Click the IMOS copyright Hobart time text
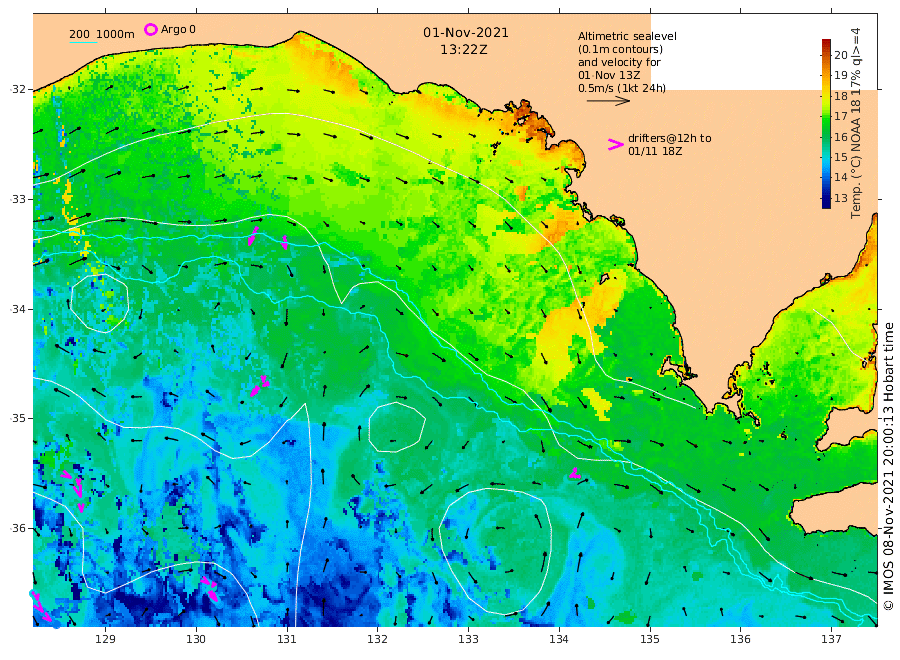Viewport: 900px width, 660px height. tap(889, 466)
